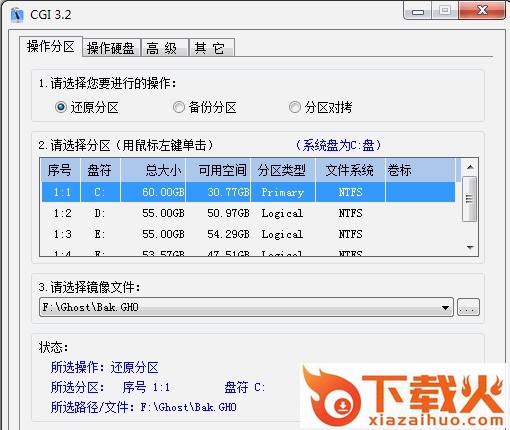Open the 其它 tab

coord(212,48)
